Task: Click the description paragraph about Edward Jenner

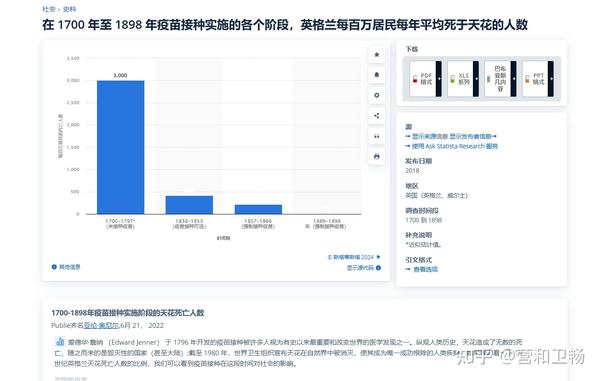Action: (290, 352)
